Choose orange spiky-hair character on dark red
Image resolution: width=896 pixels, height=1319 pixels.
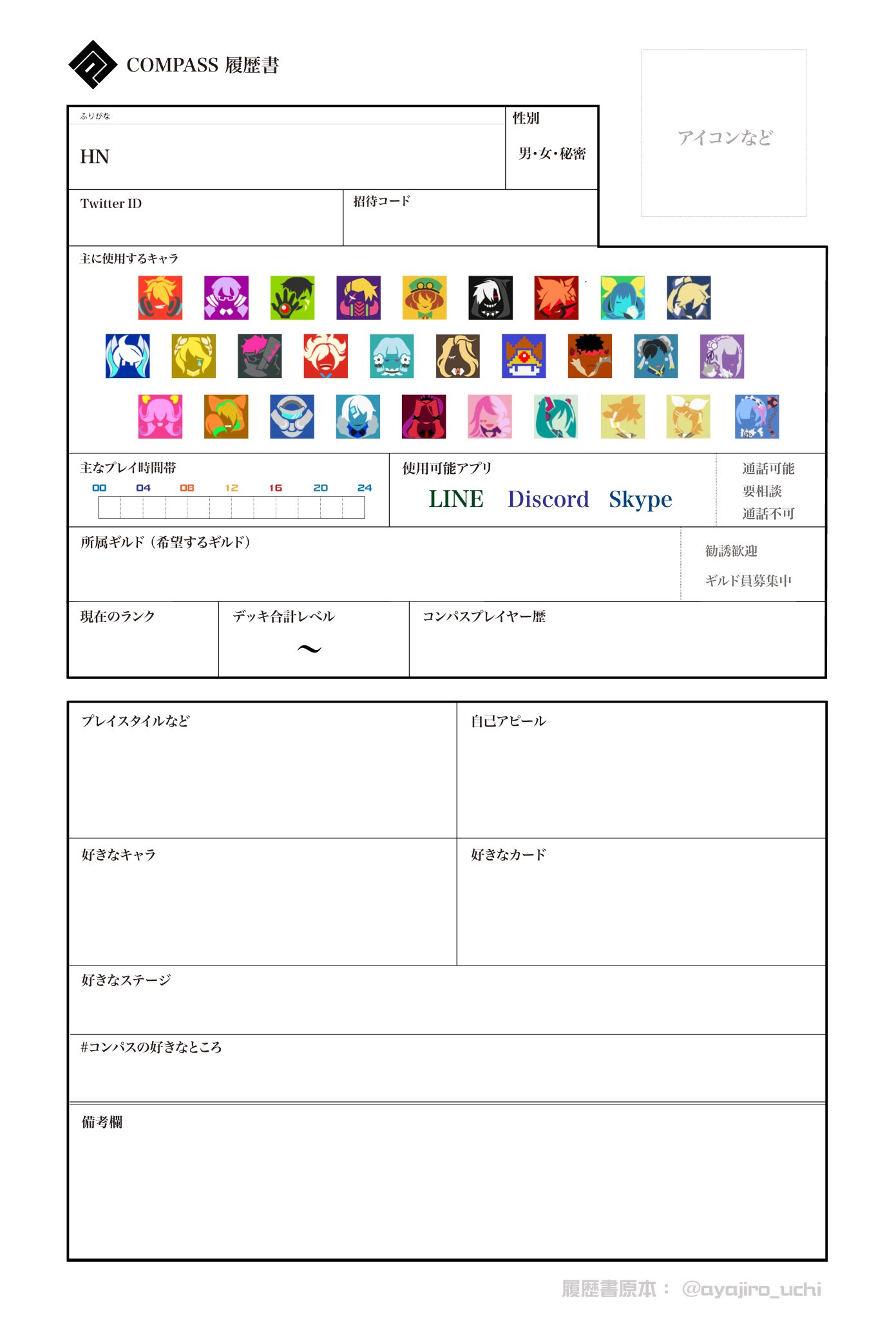(557, 298)
